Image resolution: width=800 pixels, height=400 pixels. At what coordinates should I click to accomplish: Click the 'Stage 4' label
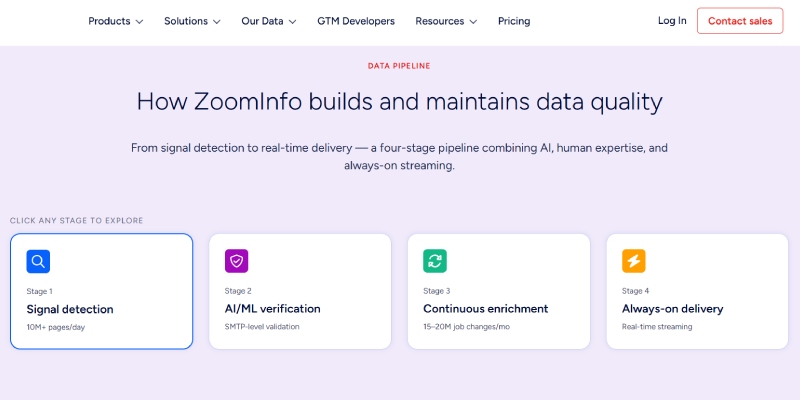tap(635, 291)
